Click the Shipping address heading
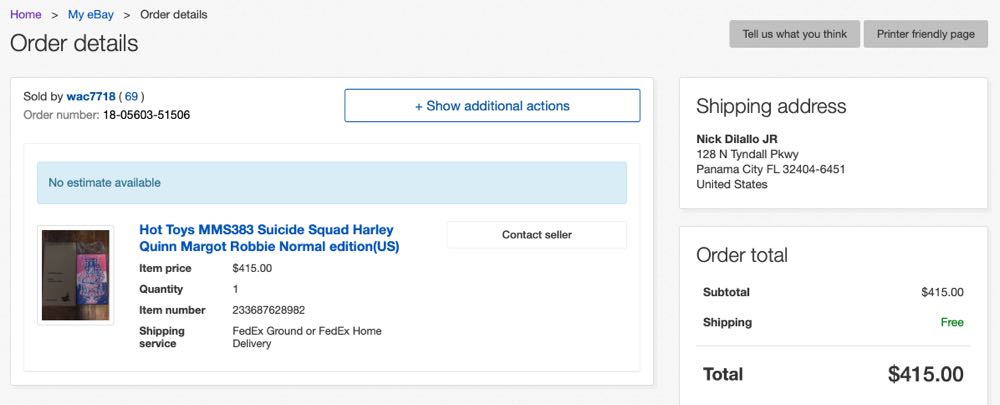The width and height of the screenshot is (1000, 405). coord(771,107)
